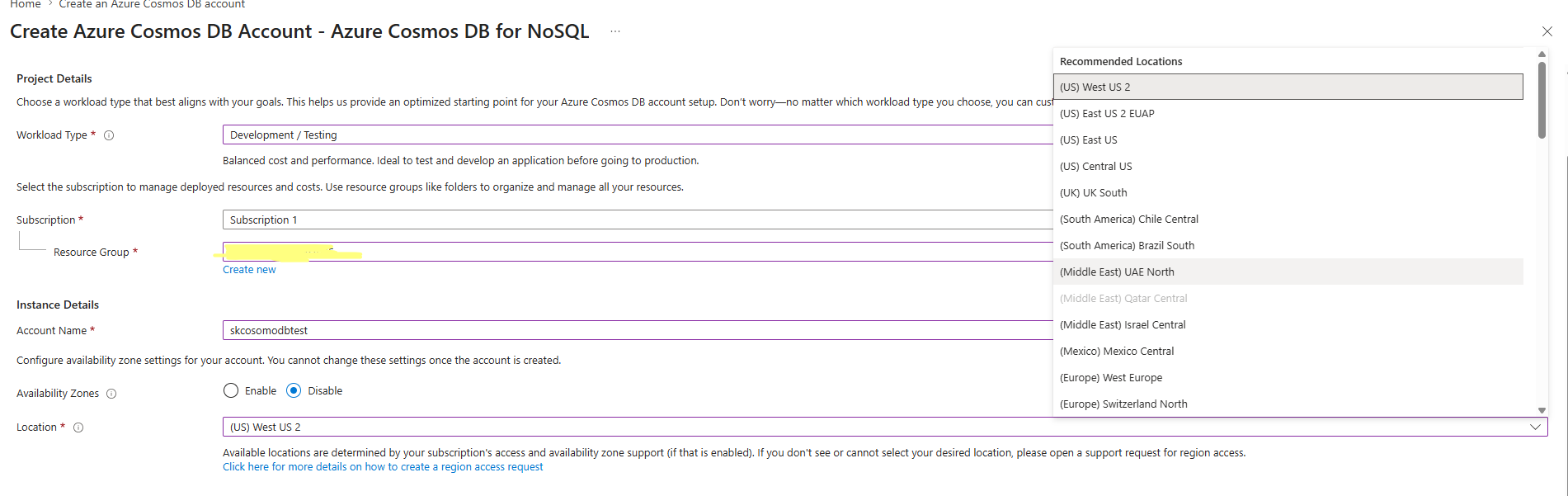Click Create an Azure Cosmos DB account breadcrumb
The height and width of the screenshot is (496, 1568).
coord(152,4)
